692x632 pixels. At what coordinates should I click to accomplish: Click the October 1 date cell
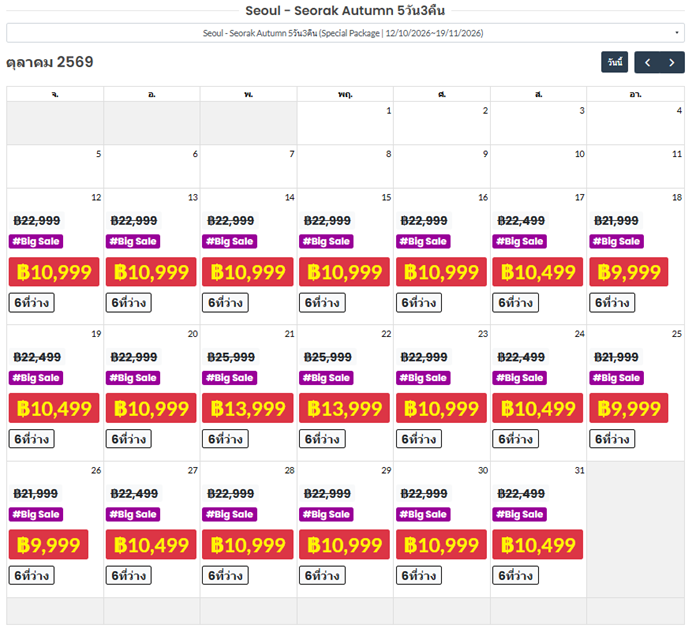click(x=345, y=123)
